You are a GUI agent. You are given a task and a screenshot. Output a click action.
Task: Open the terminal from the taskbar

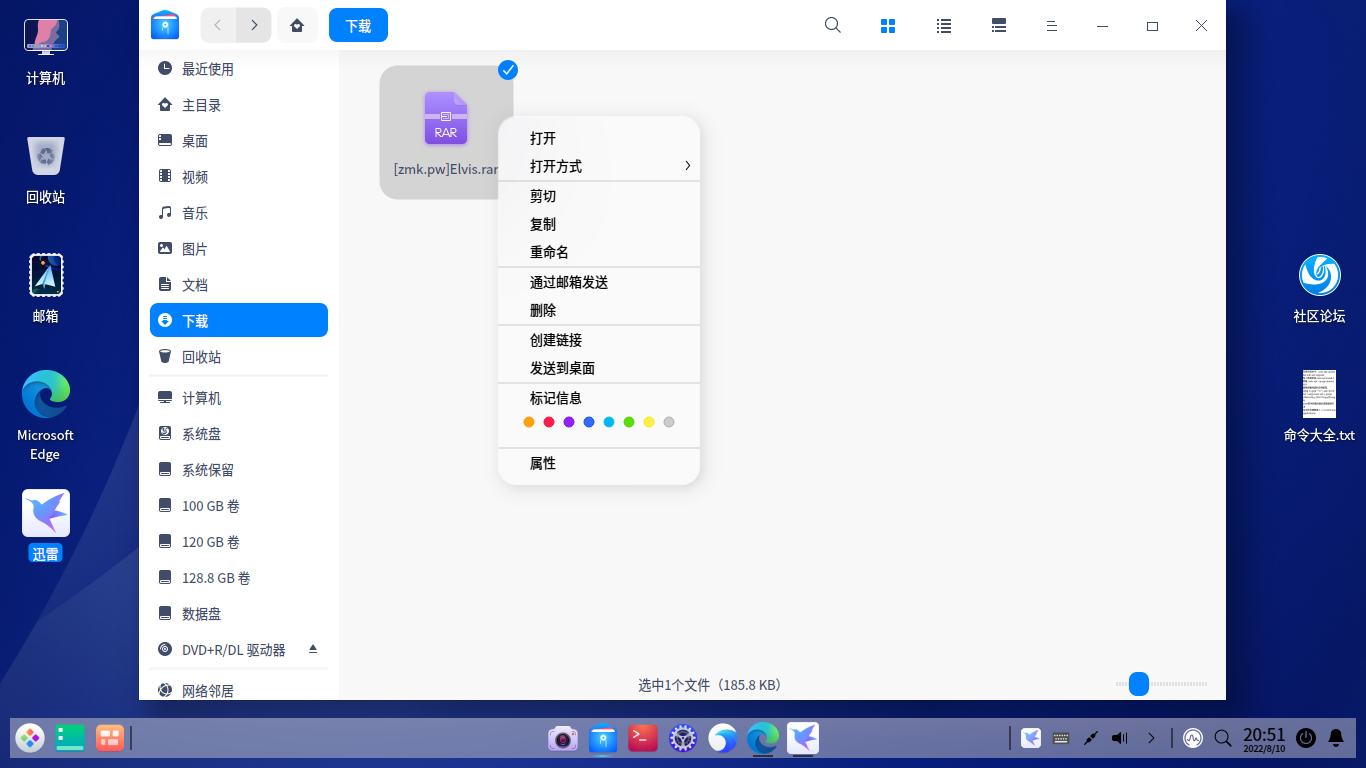pyautogui.click(x=643, y=738)
